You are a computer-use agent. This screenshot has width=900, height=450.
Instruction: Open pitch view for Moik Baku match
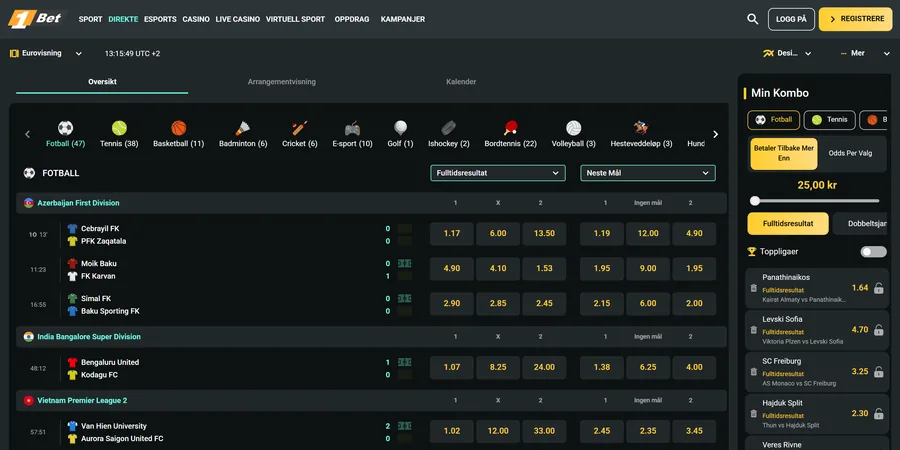pyautogui.click(x=405, y=263)
